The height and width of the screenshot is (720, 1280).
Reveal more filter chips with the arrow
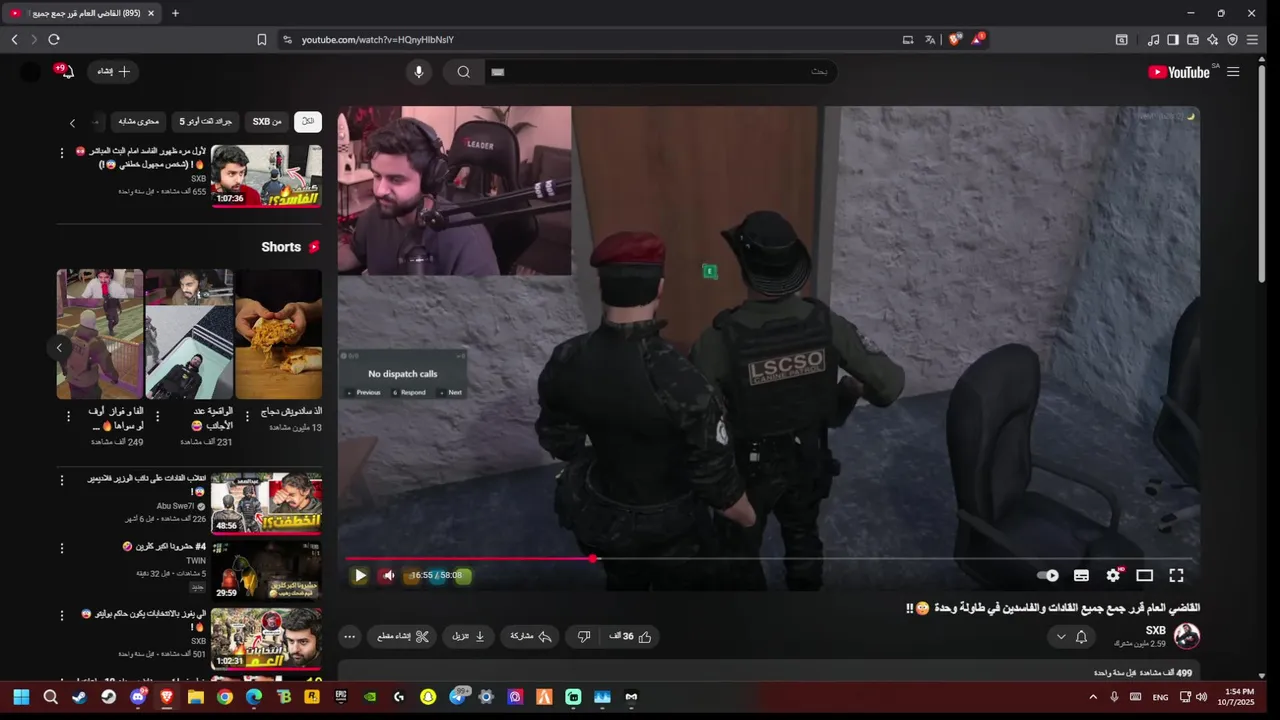click(72, 122)
